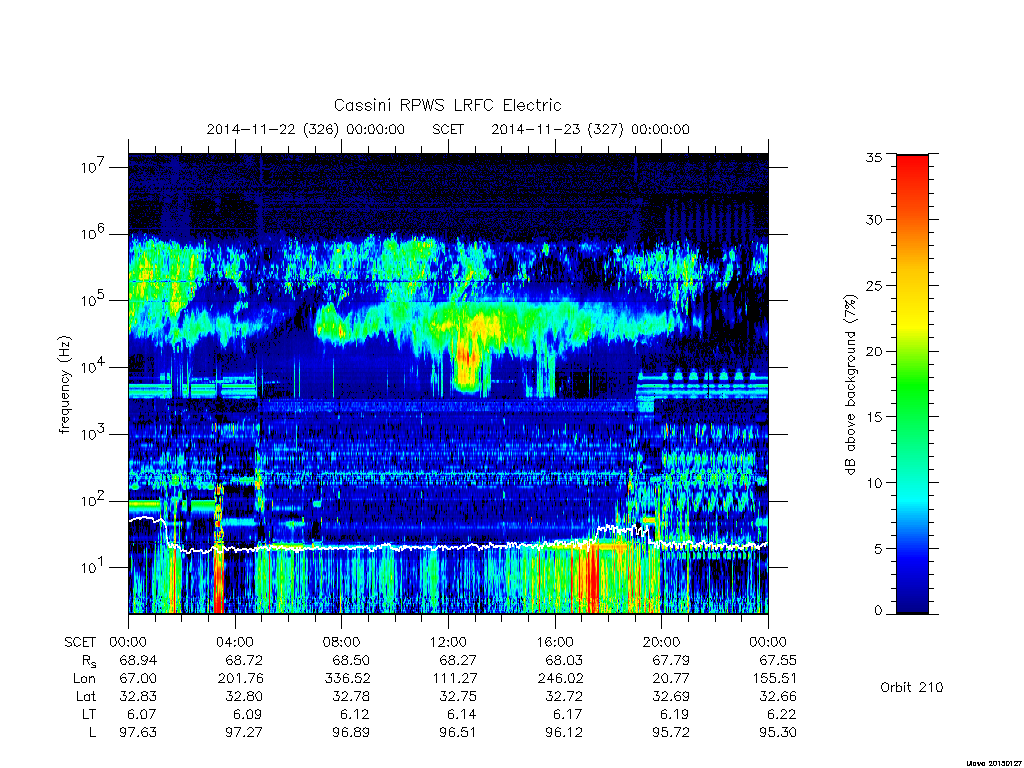Image resolution: width=1024 pixels, height=768 pixels.
Task: Click the Lon value 336.52
Action: coord(347,679)
